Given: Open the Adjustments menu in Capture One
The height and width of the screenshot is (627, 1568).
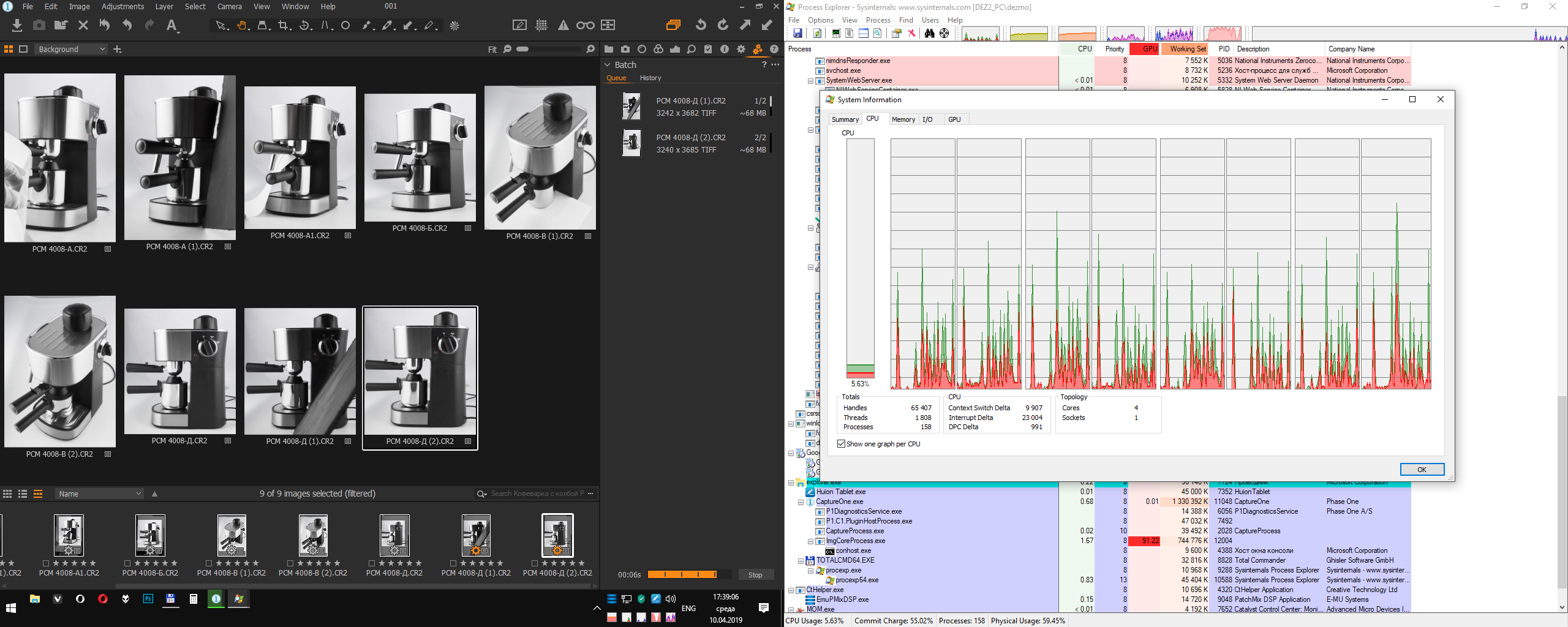Looking at the screenshot, I should (123, 6).
